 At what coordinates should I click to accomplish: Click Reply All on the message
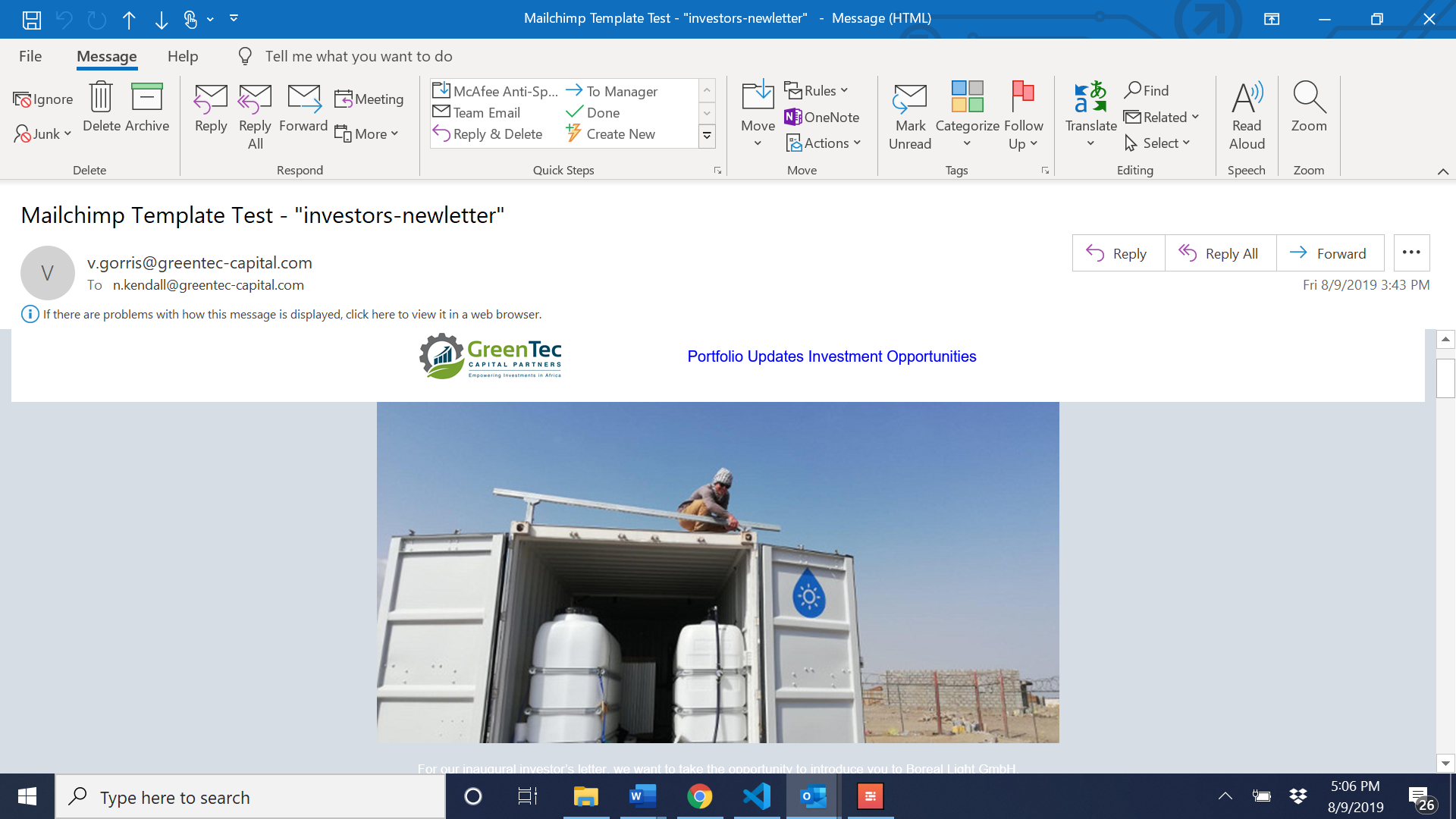tap(1219, 253)
